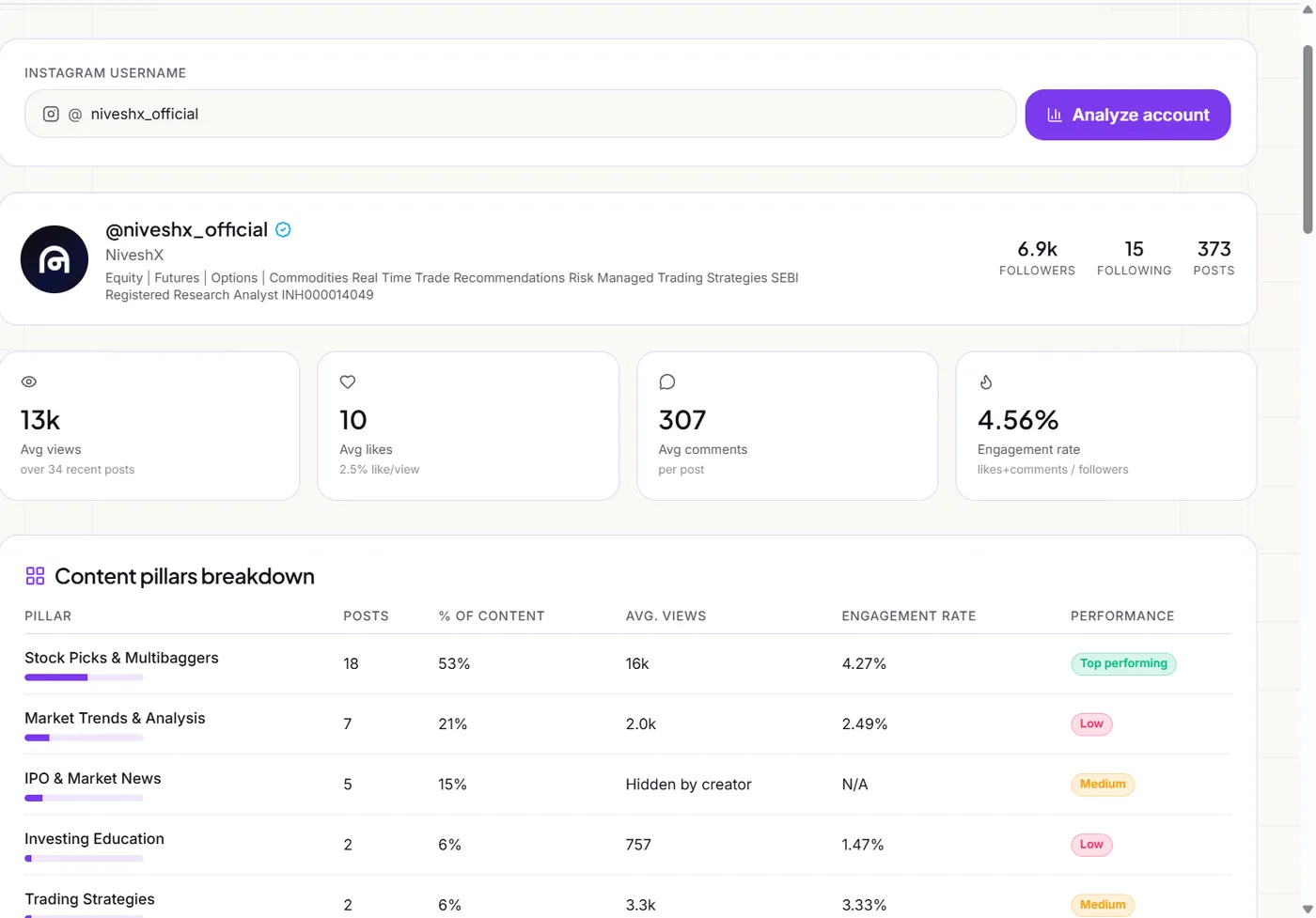Click the Market Trends & Analysis pillar name
The height and width of the screenshot is (918, 1316).
pyautogui.click(x=115, y=718)
